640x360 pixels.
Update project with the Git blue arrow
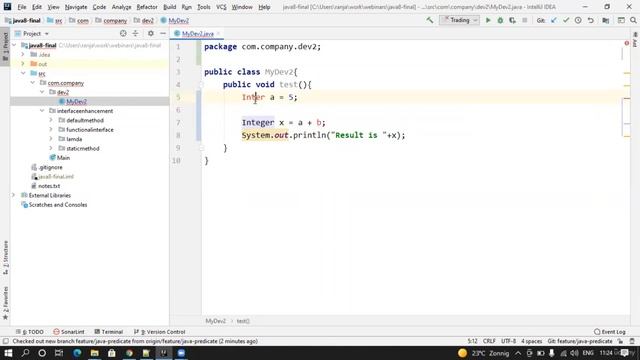[x=554, y=20]
